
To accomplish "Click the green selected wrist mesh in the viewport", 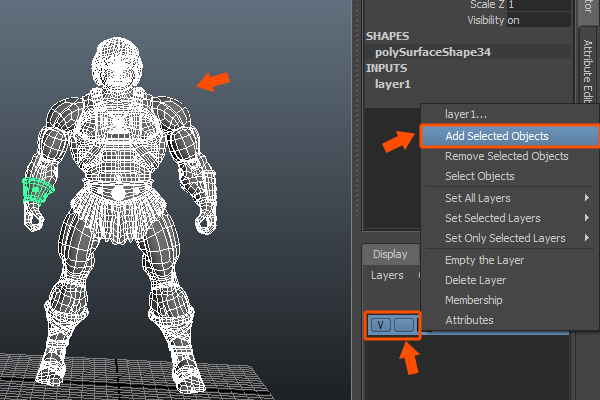I will [38, 190].
